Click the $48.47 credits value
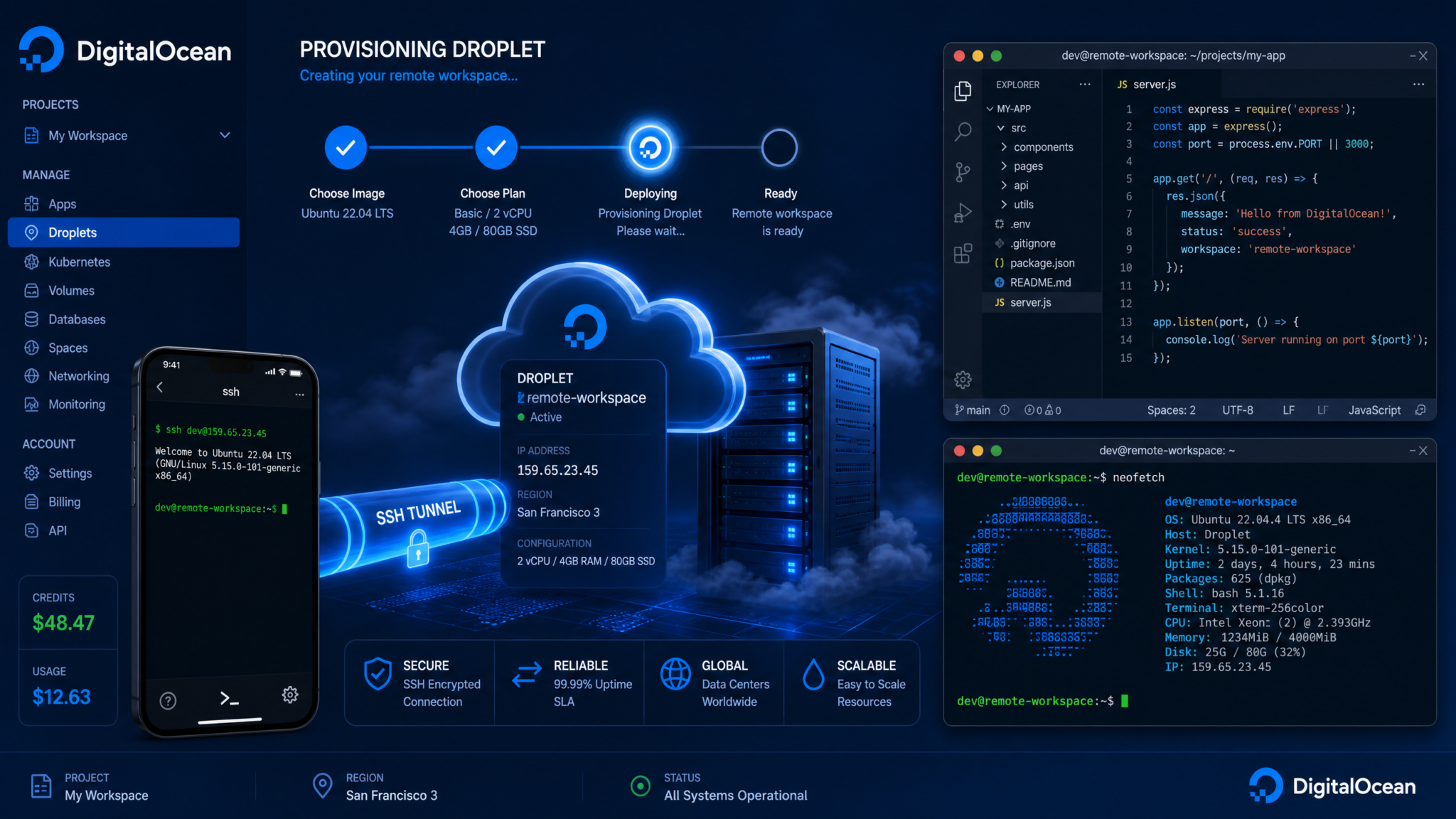The height and width of the screenshot is (819, 1456). (63, 623)
